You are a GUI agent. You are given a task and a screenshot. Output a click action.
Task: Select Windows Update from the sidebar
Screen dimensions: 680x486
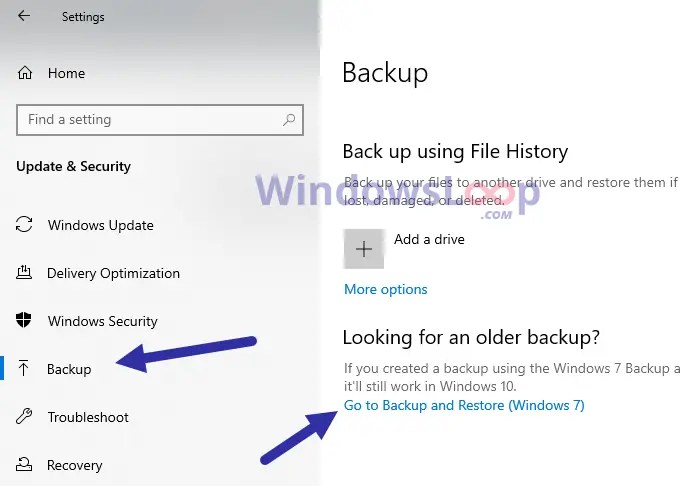pos(101,225)
